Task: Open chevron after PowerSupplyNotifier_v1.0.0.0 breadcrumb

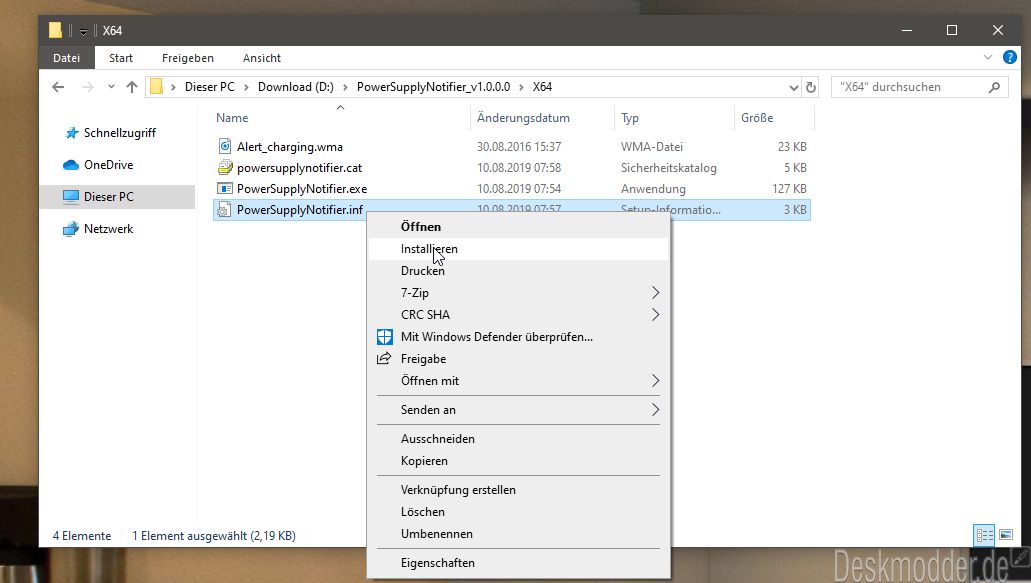Action: (521, 87)
